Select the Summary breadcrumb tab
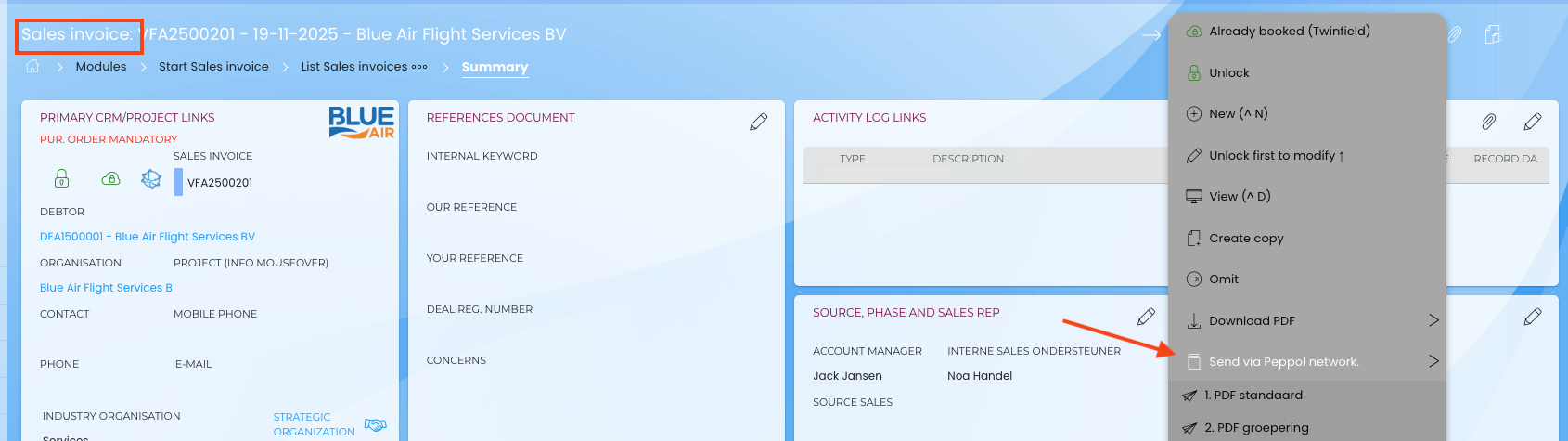Screen dimensions: 1568x441 point(495,67)
